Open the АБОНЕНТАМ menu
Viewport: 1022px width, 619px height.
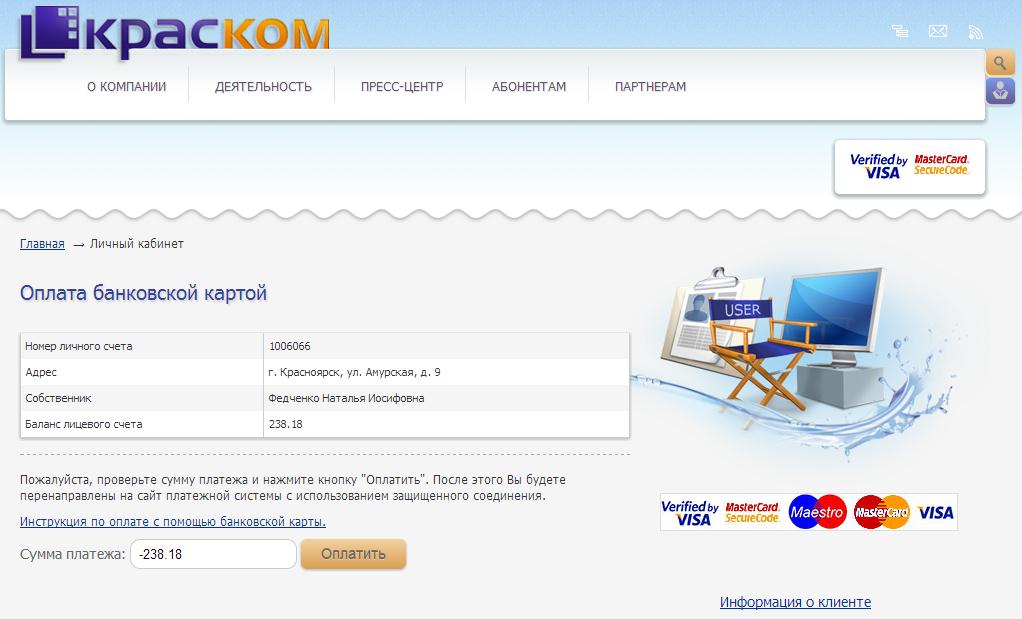pyautogui.click(x=529, y=87)
